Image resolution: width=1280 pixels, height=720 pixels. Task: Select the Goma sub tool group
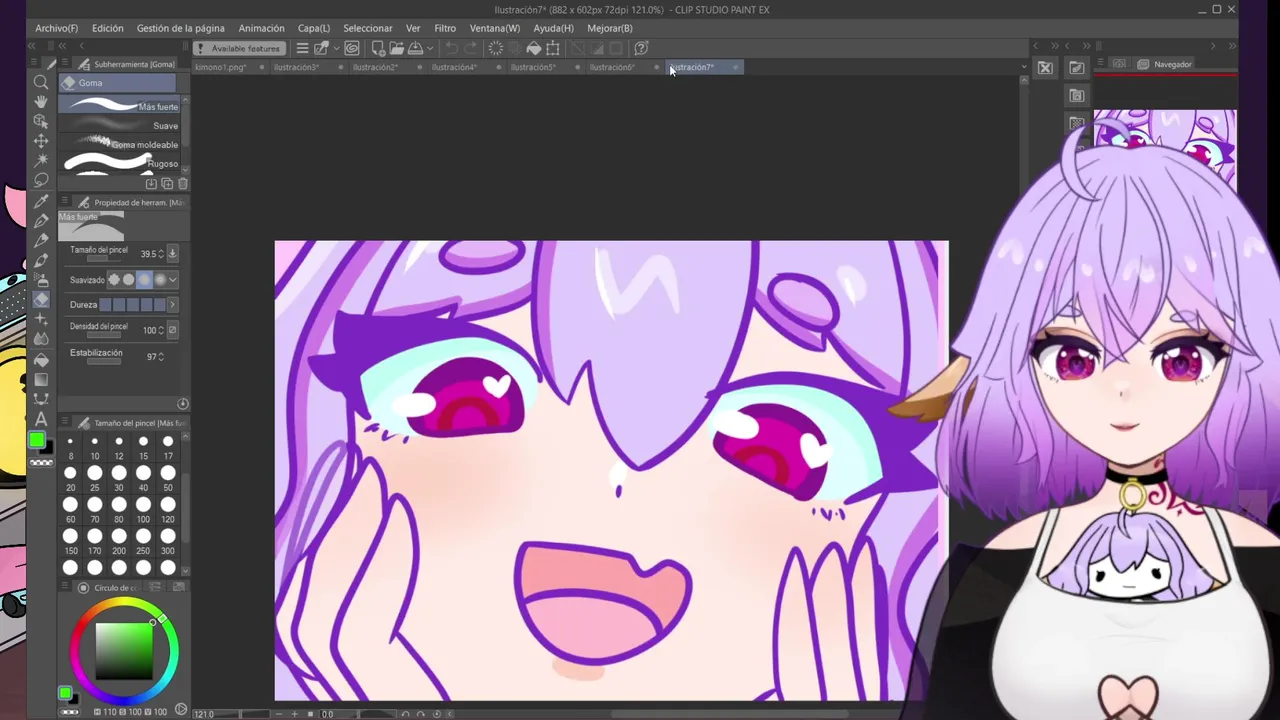[x=118, y=83]
